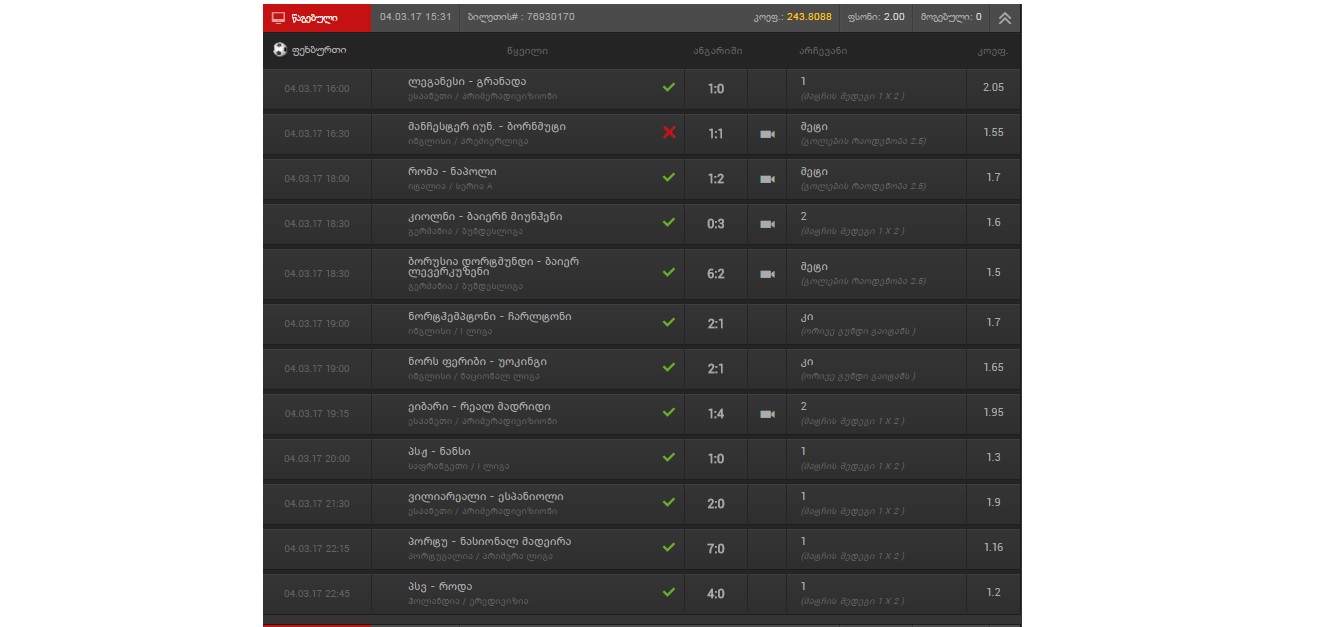Click green checkmark in ნორს ფერიბი - უოკინგი row
Screen dimensions: 1323x627
point(669,367)
